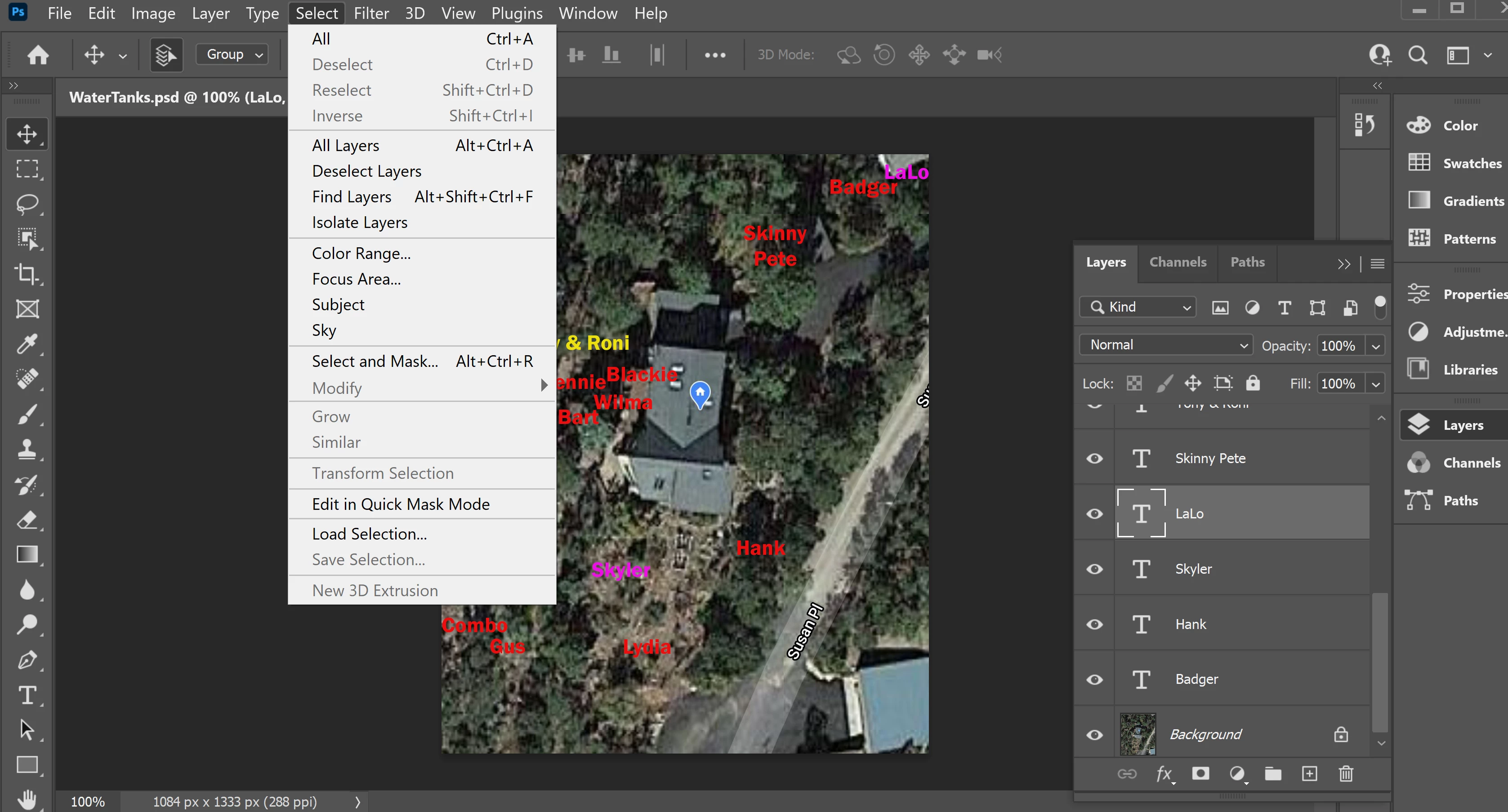This screenshot has width=1508, height=812.
Task: Expand the Opacity value dropdown arrow
Action: (1376, 346)
